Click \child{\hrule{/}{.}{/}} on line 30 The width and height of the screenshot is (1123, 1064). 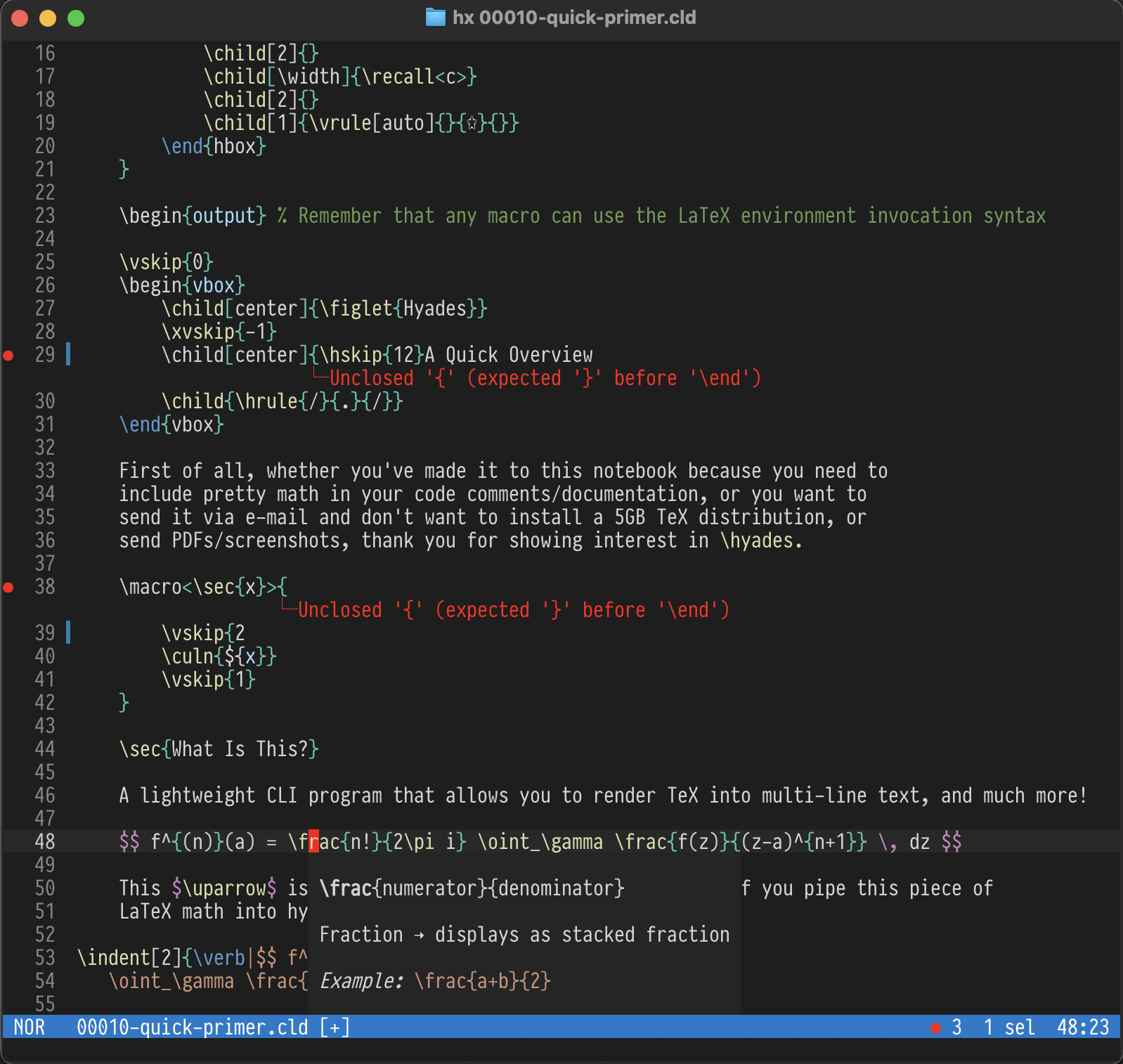tap(283, 401)
